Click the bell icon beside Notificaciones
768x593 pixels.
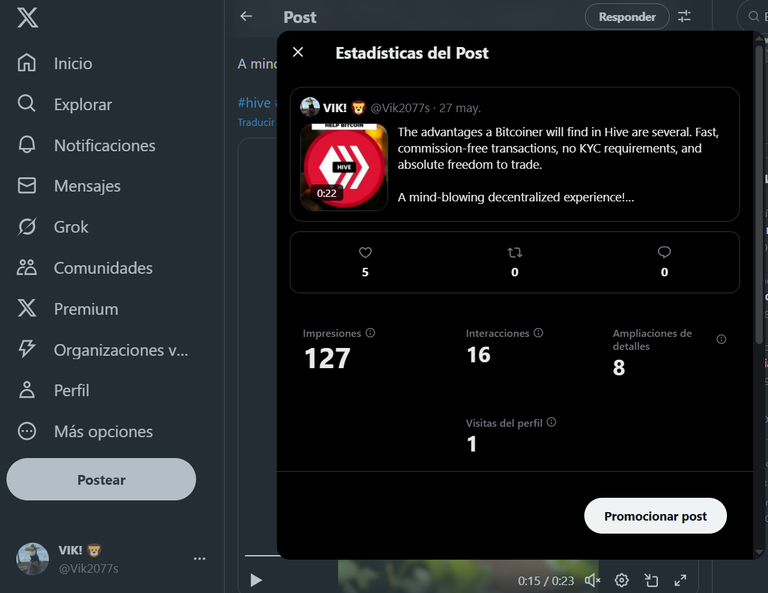tap(26, 145)
